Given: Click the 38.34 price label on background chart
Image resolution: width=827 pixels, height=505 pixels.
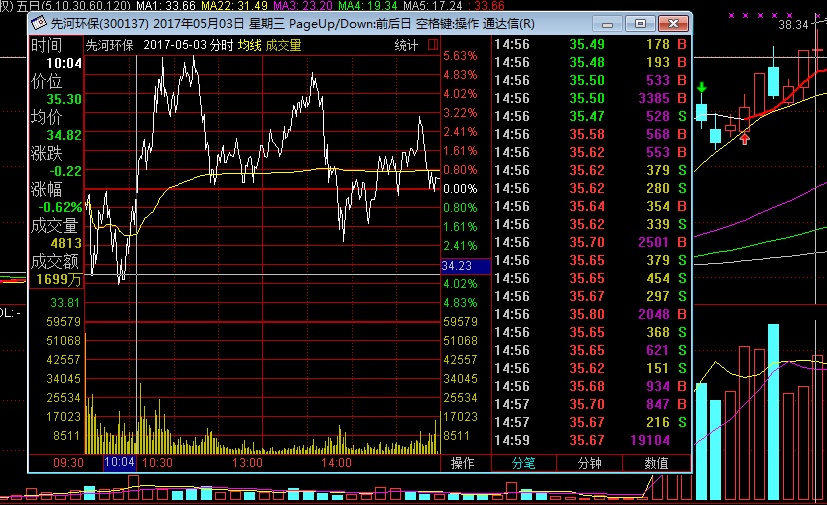Looking at the screenshot, I should coord(793,25).
